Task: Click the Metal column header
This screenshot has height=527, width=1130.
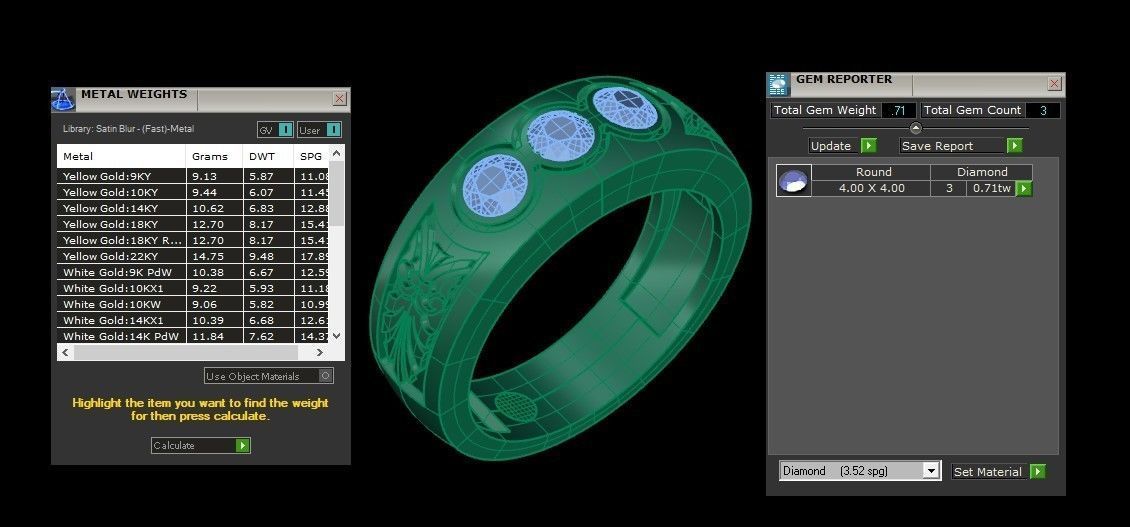Action: [x=121, y=156]
